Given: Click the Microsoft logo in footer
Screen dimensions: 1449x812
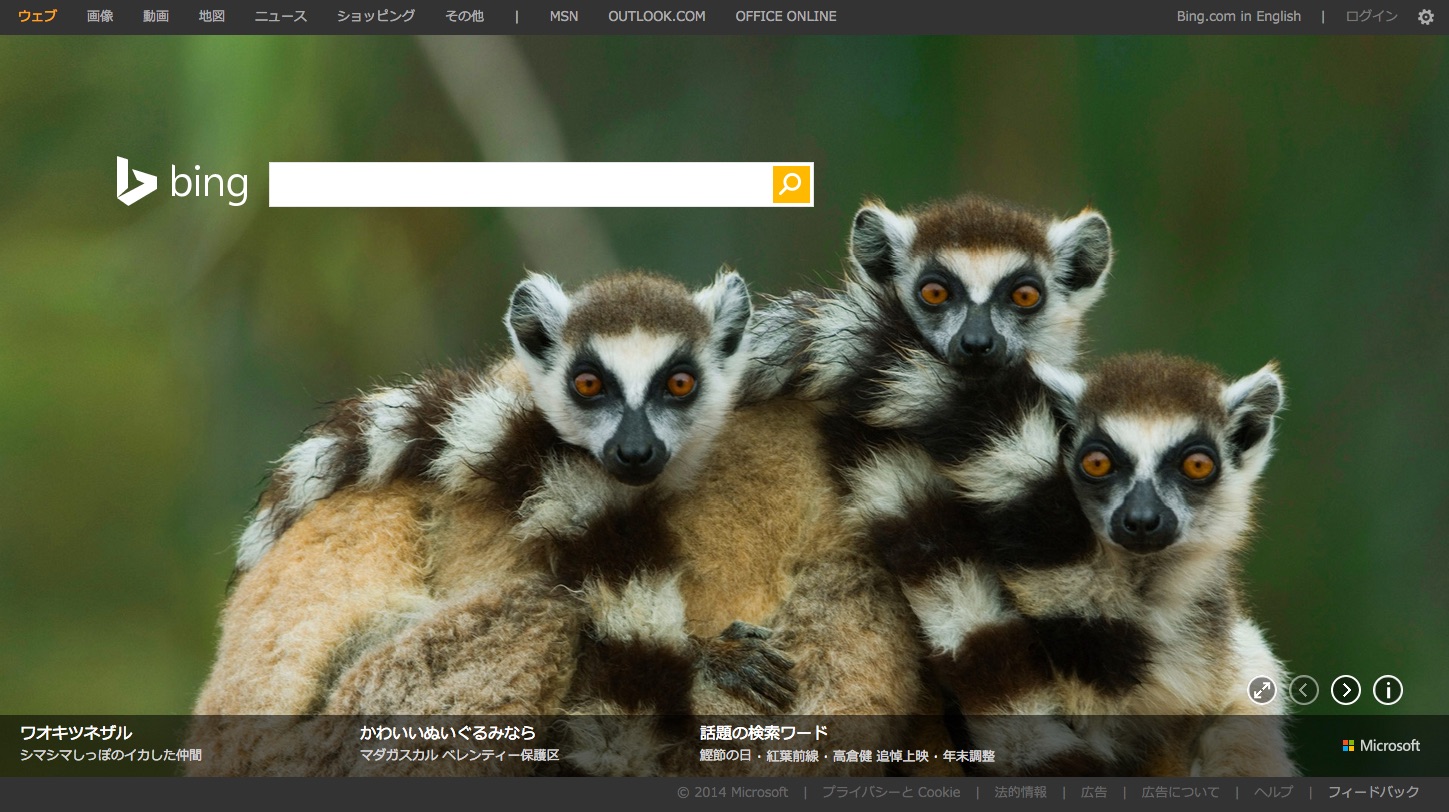Looking at the screenshot, I should 1381,746.
